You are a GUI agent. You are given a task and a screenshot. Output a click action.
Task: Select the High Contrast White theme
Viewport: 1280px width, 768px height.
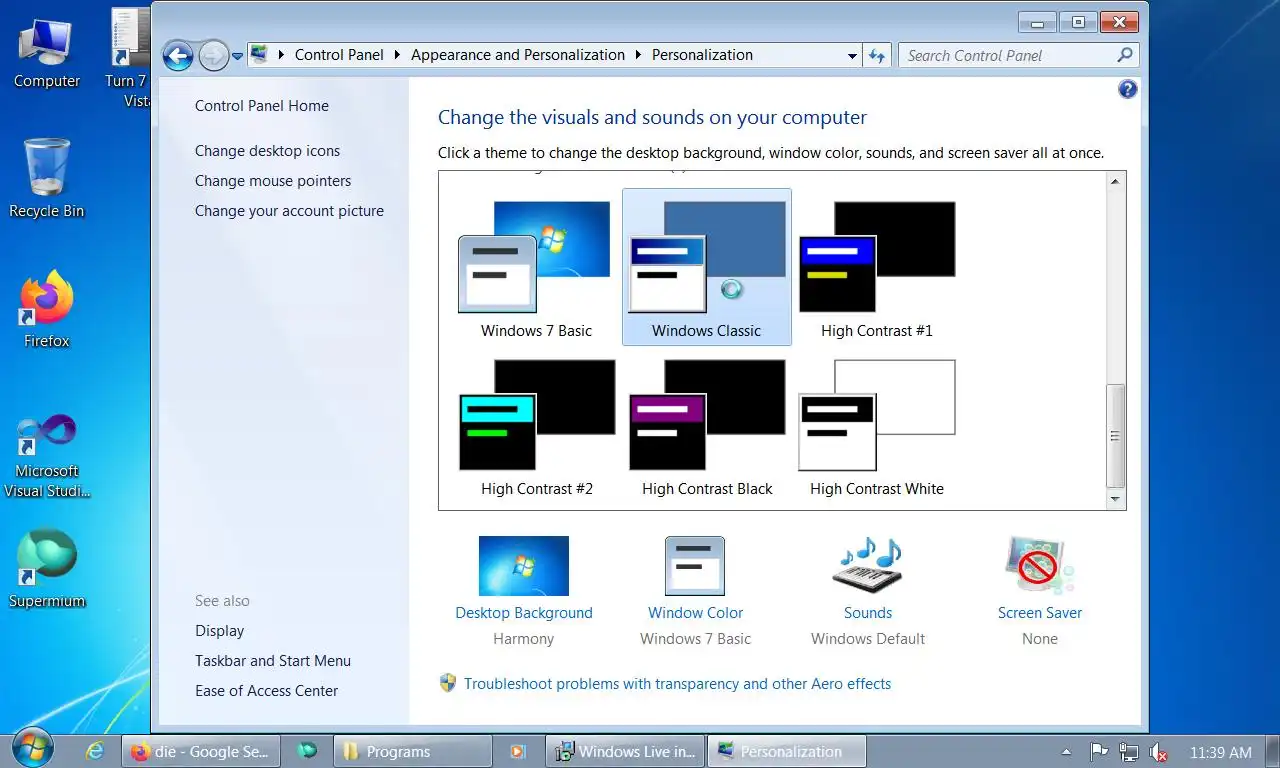tap(877, 427)
